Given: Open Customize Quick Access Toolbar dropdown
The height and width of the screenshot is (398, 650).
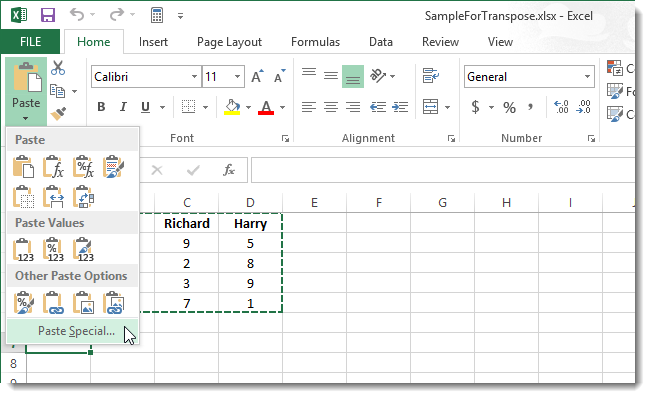Looking at the screenshot, I should (x=180, y=17).
